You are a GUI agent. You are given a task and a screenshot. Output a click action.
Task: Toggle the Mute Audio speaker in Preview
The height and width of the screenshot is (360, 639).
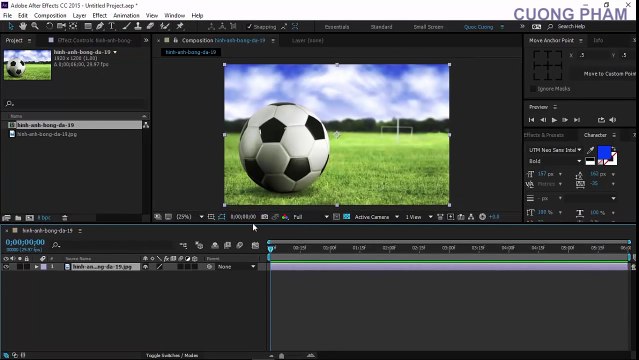pos(613,120)
